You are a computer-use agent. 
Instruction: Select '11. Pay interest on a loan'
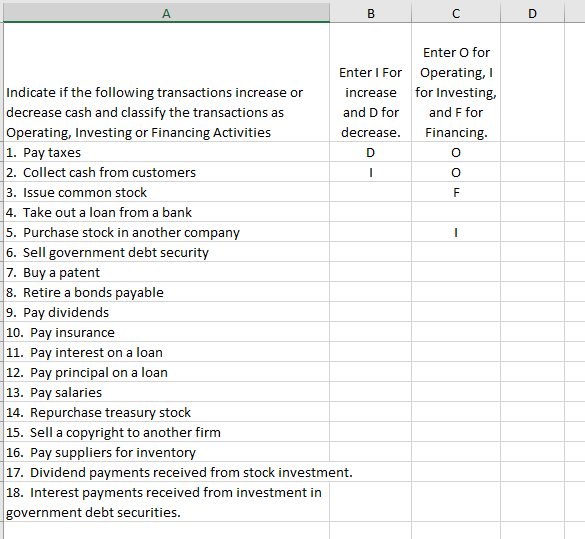[x=166, y=352]
